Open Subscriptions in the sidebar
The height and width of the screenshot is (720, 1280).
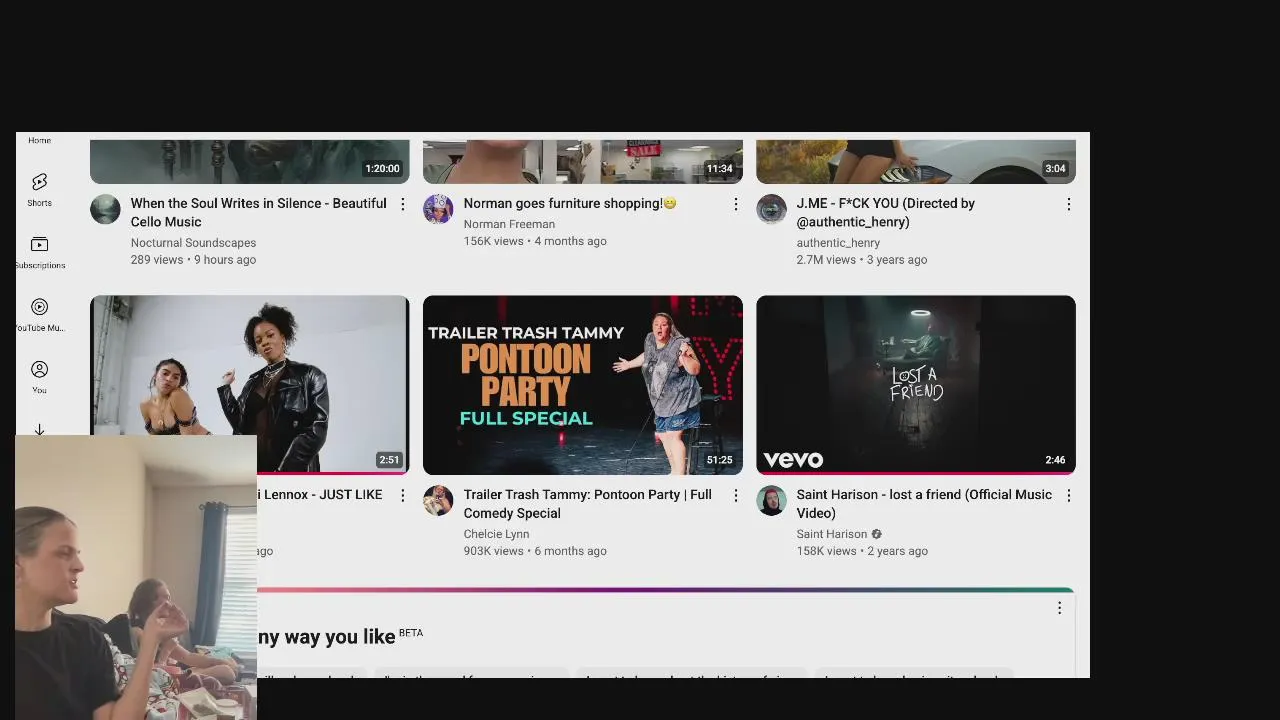[39, 252]
